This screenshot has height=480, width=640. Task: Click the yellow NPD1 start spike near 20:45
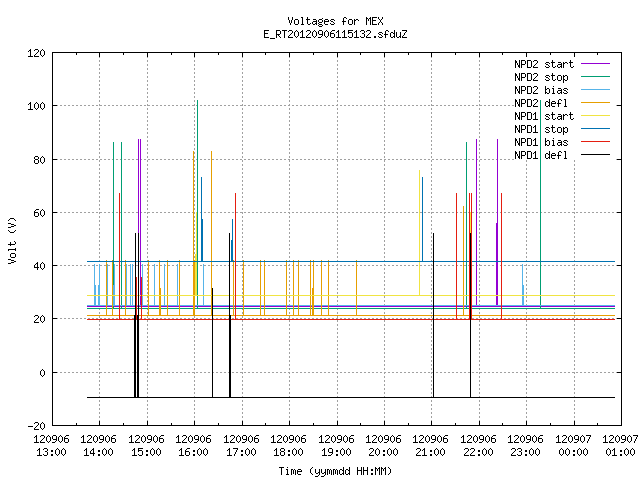point(419,233)
